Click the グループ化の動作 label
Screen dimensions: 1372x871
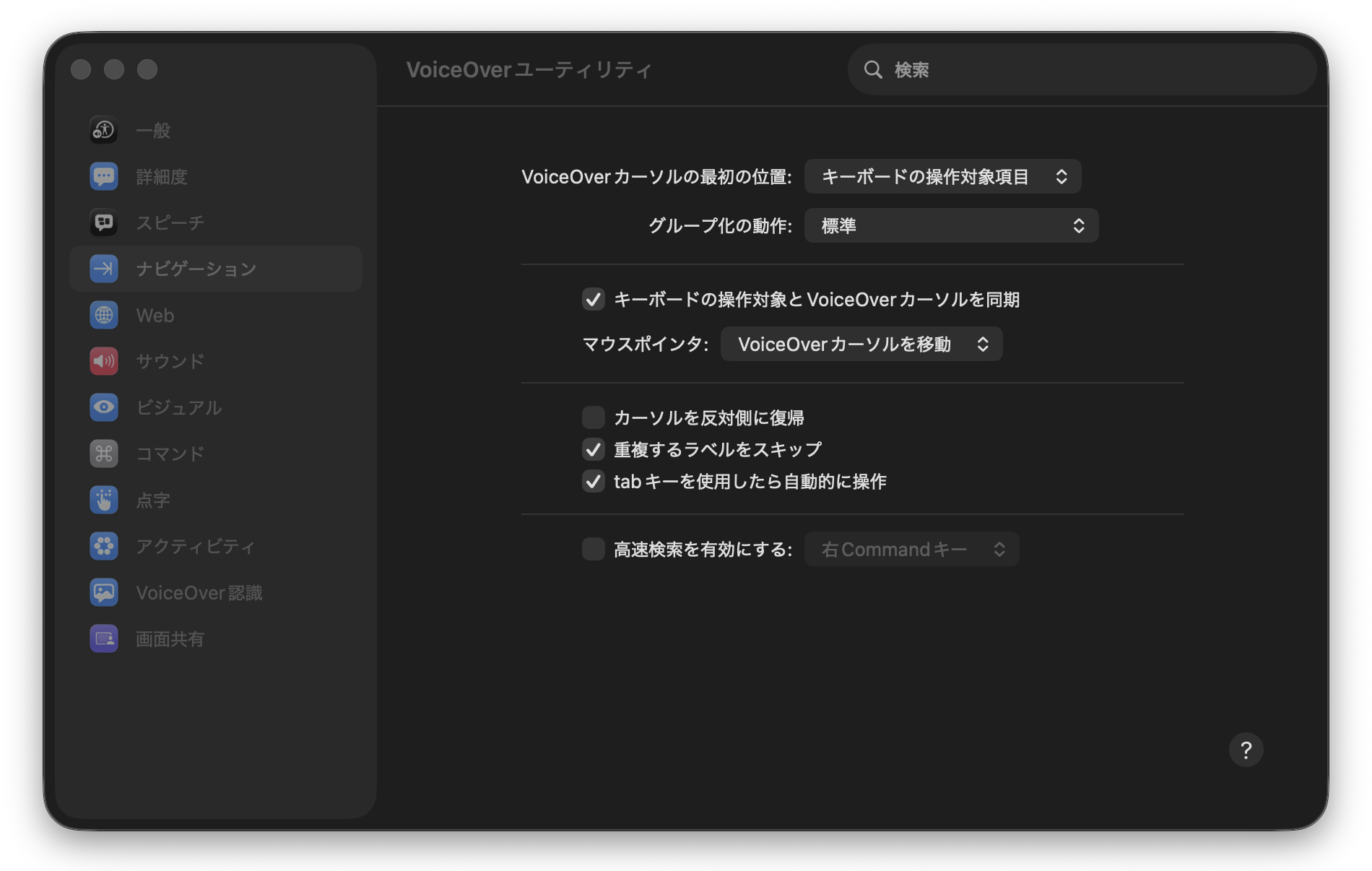pos(720,225)
